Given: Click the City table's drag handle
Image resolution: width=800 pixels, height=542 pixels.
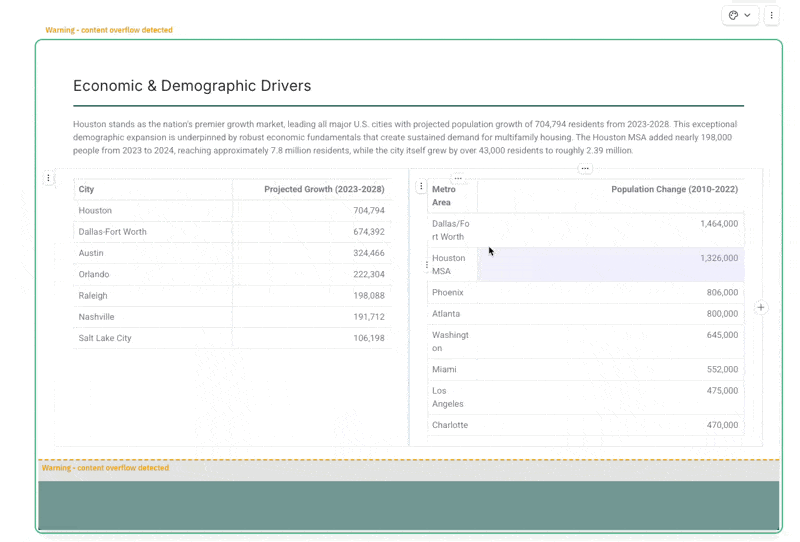Looking at the screenshot, I should pyautogui.click(x=48, y=179).
